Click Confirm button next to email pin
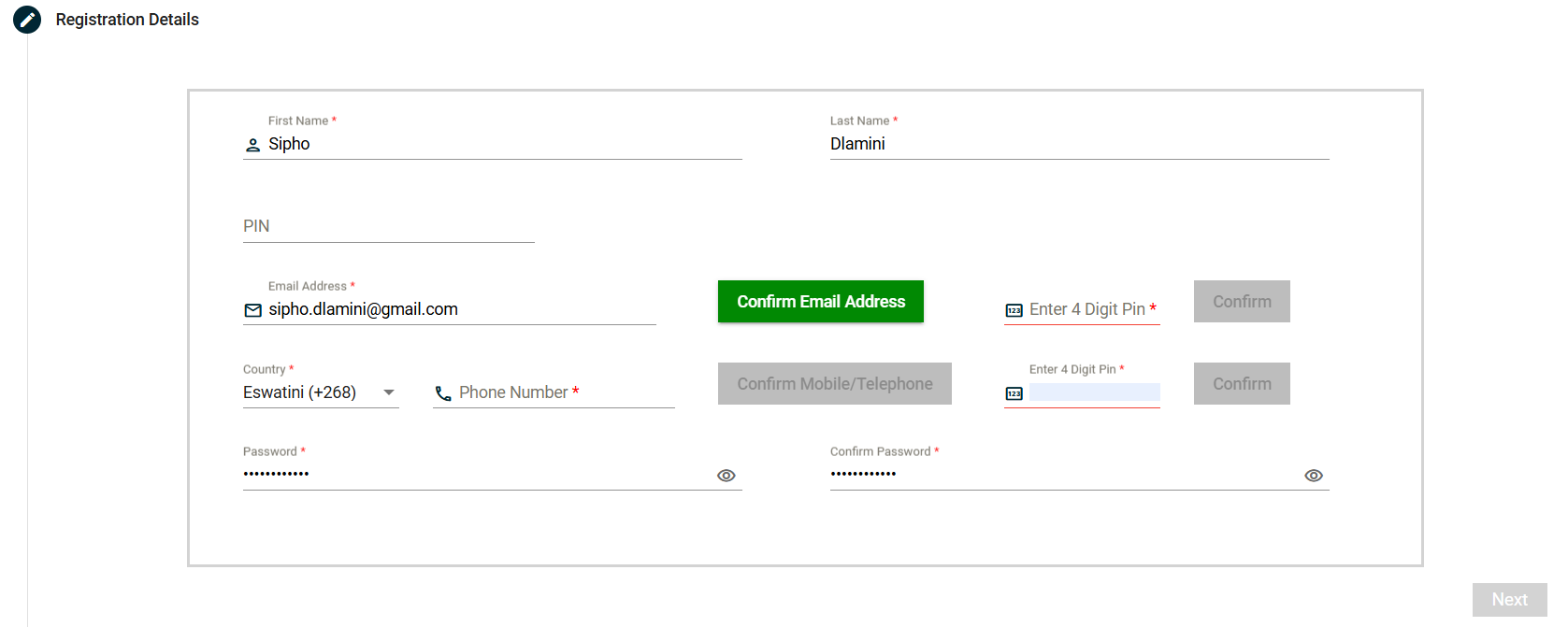The width and height of the screenshot is (1568, 627). point(1241,302)
